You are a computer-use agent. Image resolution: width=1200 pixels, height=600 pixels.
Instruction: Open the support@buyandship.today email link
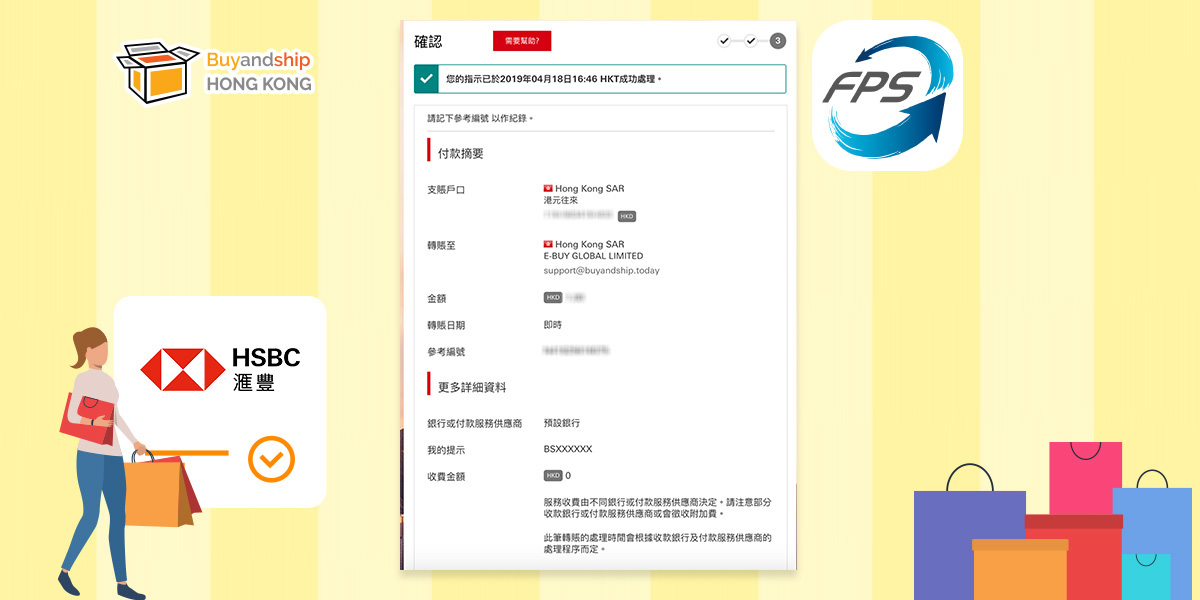coord(601,270)
